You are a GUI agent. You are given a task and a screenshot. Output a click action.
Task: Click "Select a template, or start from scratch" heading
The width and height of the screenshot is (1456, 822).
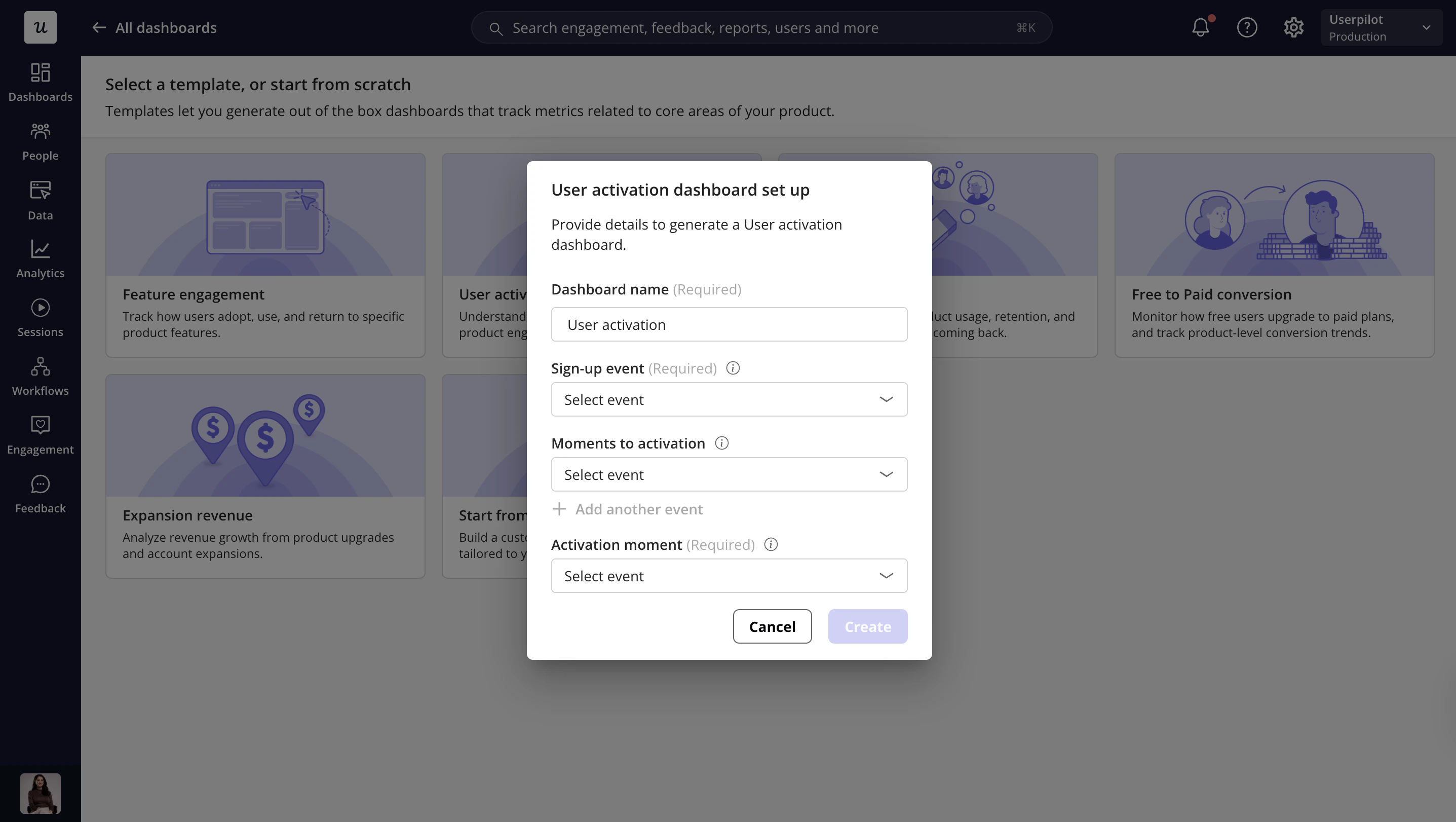coord(258,84)
